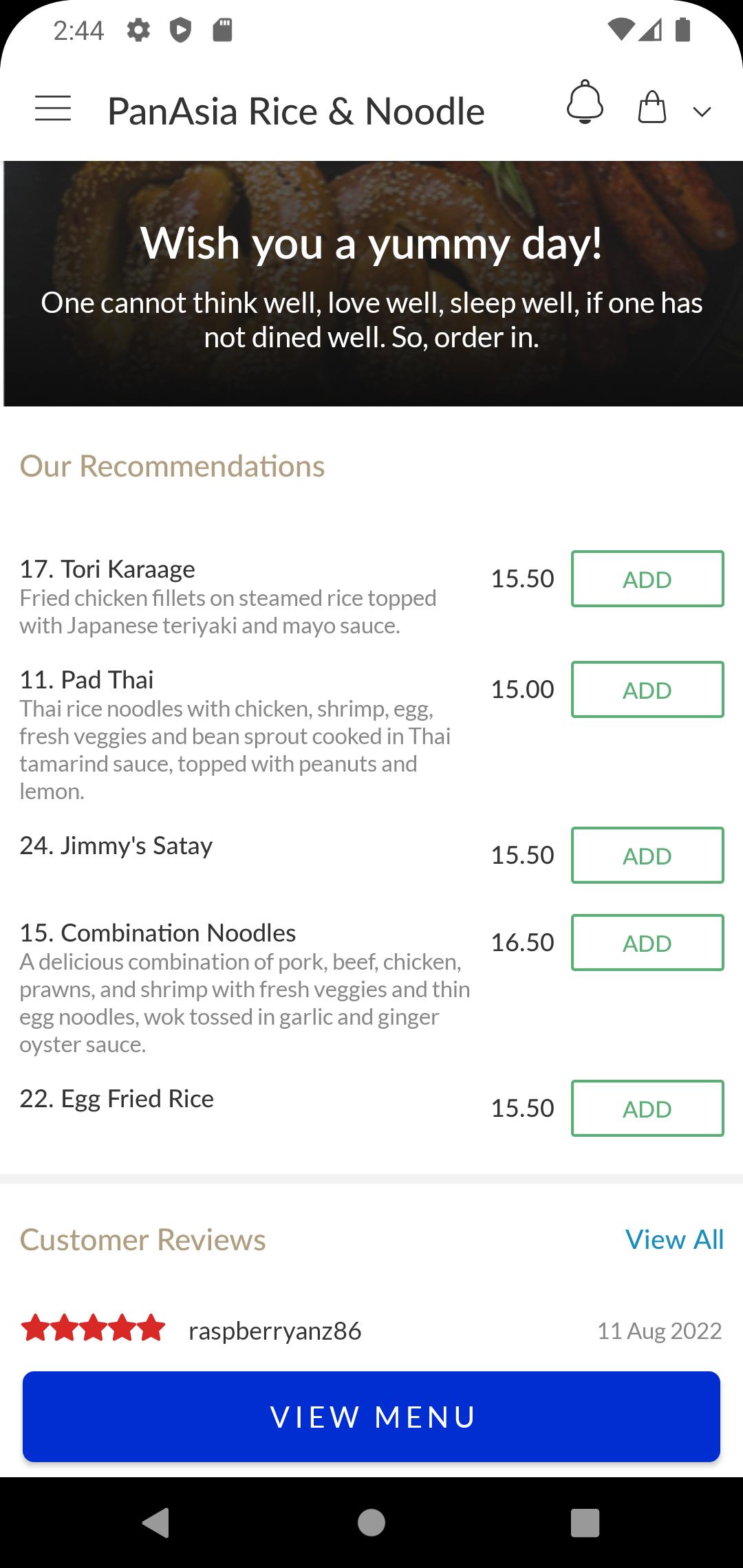Tap the View All reviews link
Screen dimensions: 743x1568
click(x=674, y=1240)
